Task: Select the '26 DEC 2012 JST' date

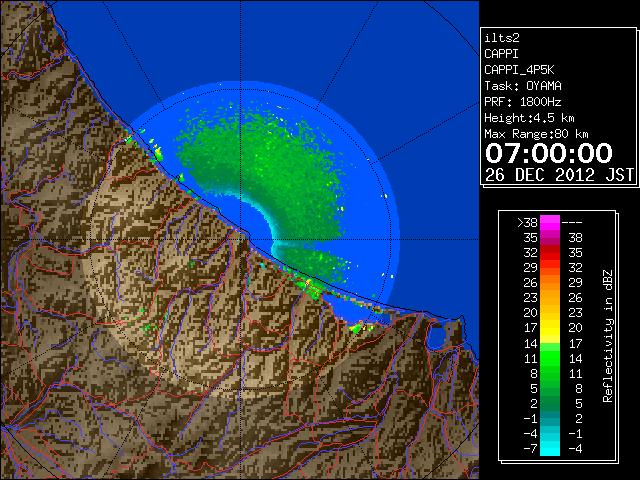Action: tap(559, 175)
